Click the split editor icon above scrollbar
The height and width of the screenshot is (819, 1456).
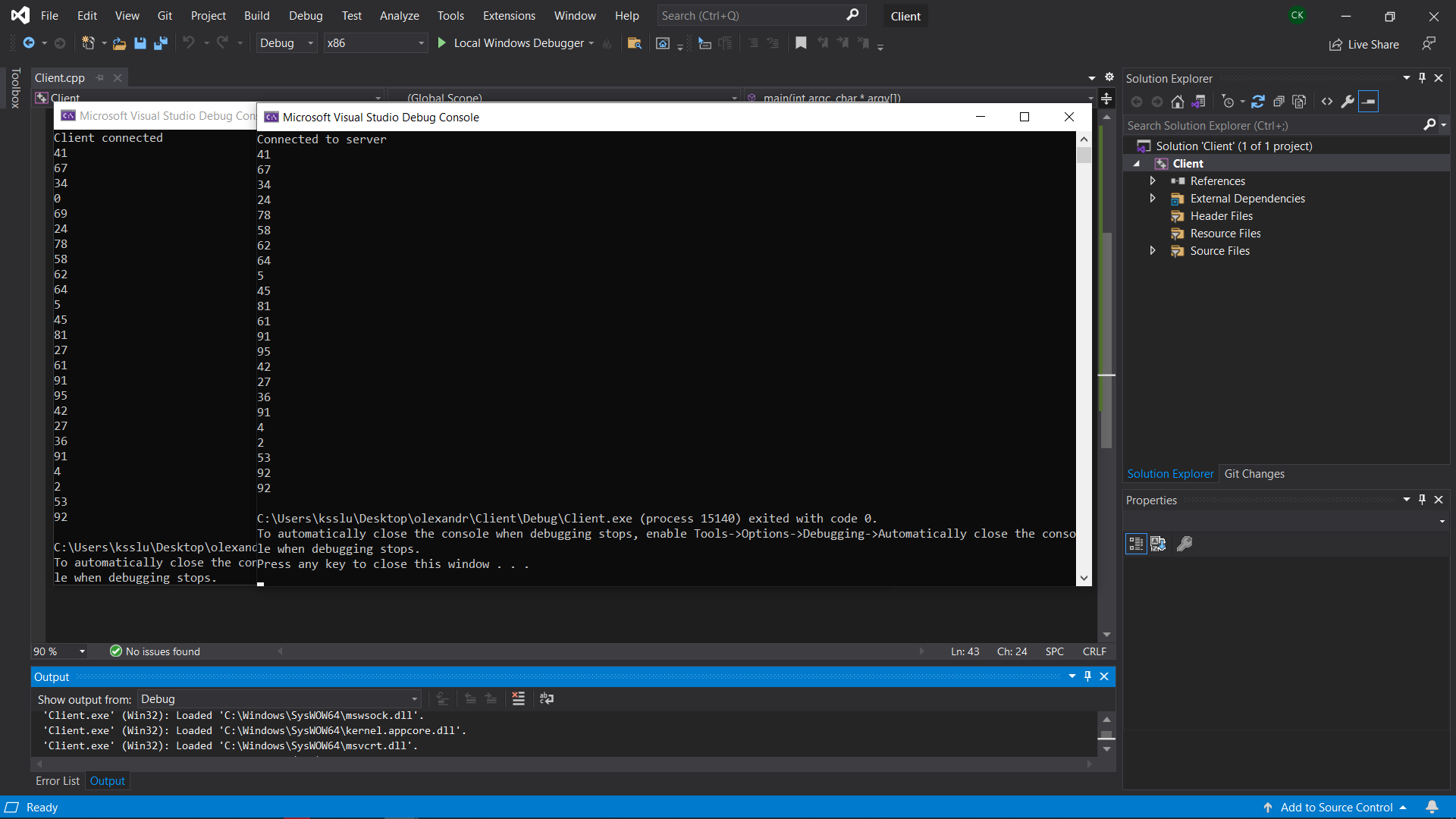(x=1106, y=99)
